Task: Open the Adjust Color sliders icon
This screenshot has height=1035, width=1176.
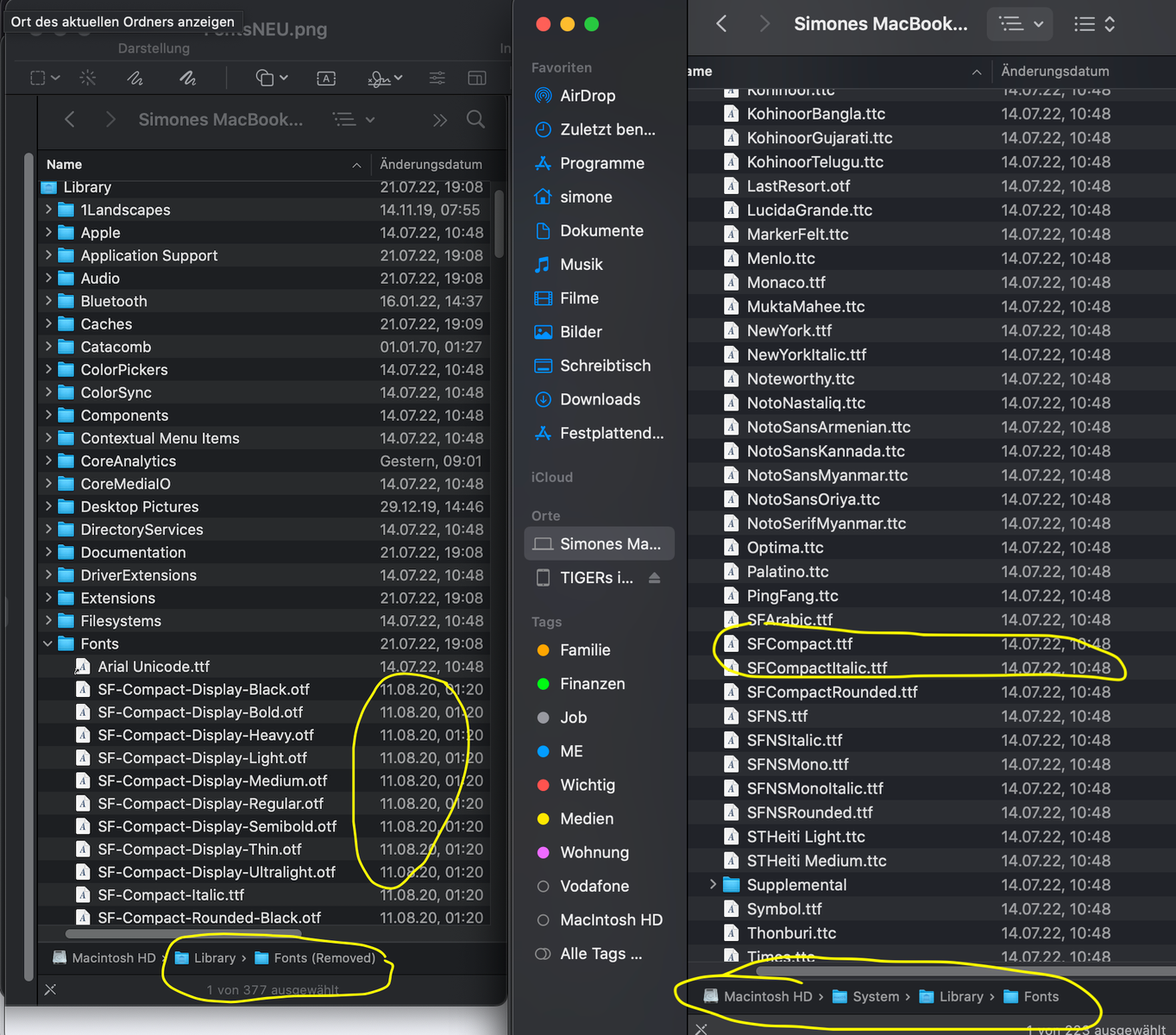Action: (x=437, y=78)
